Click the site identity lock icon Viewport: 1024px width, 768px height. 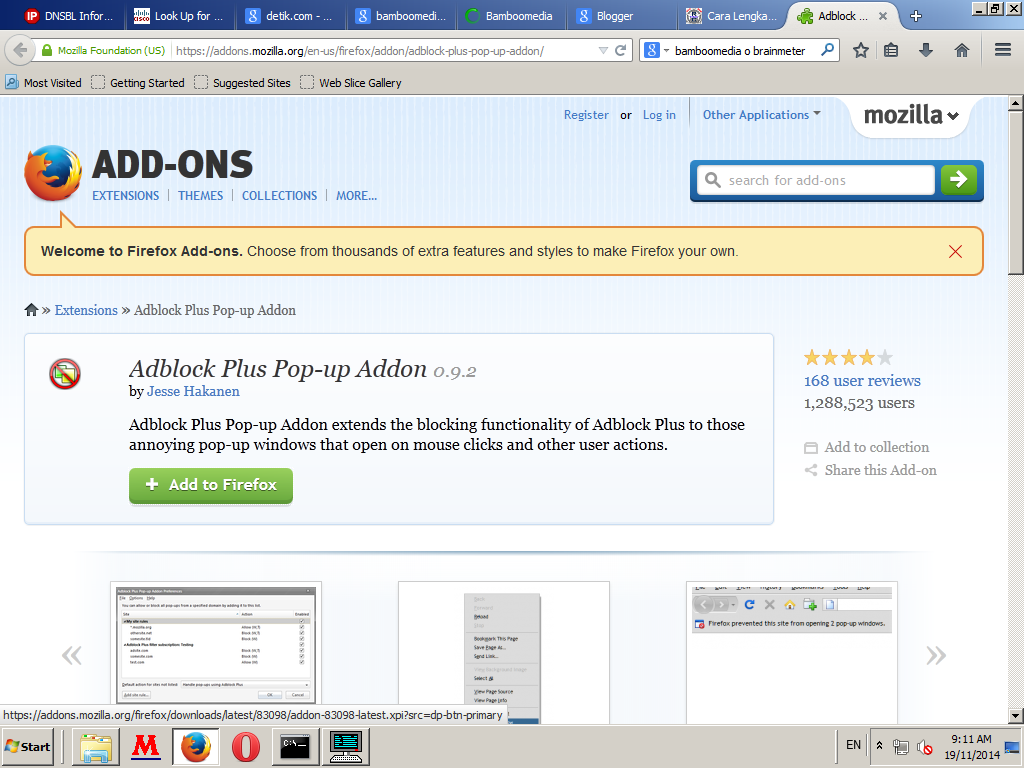[x=46, y=50]
